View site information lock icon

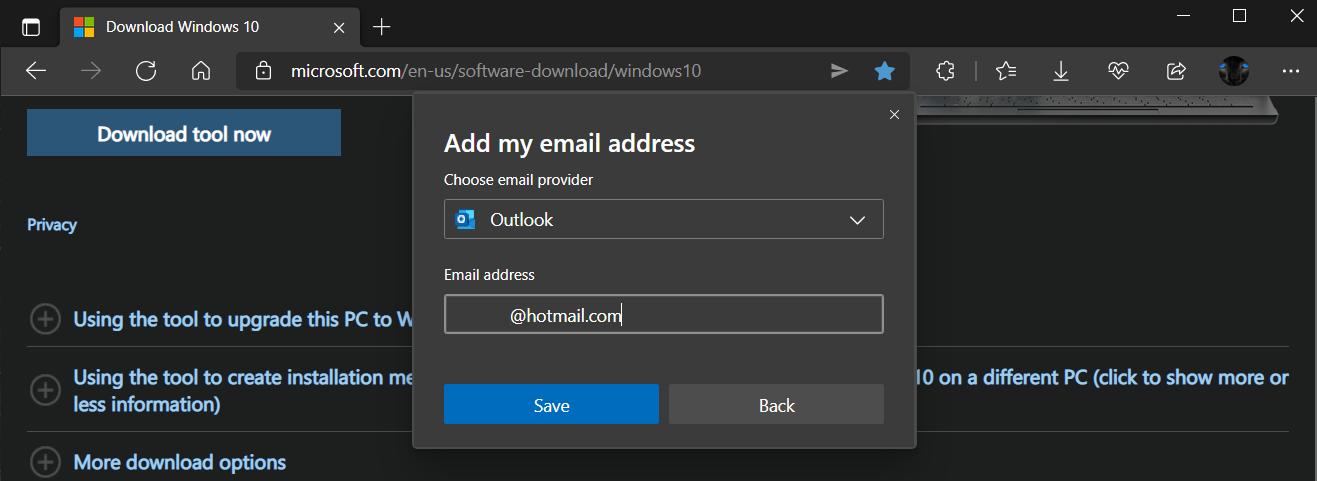click(x=264, y=71)
